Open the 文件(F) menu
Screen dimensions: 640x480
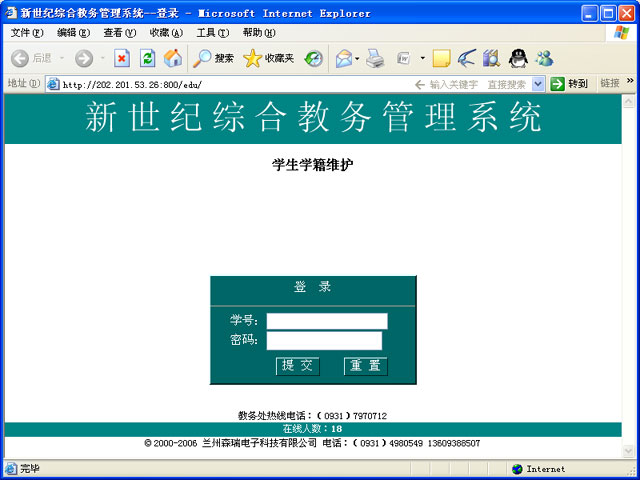tap(27, 33)
